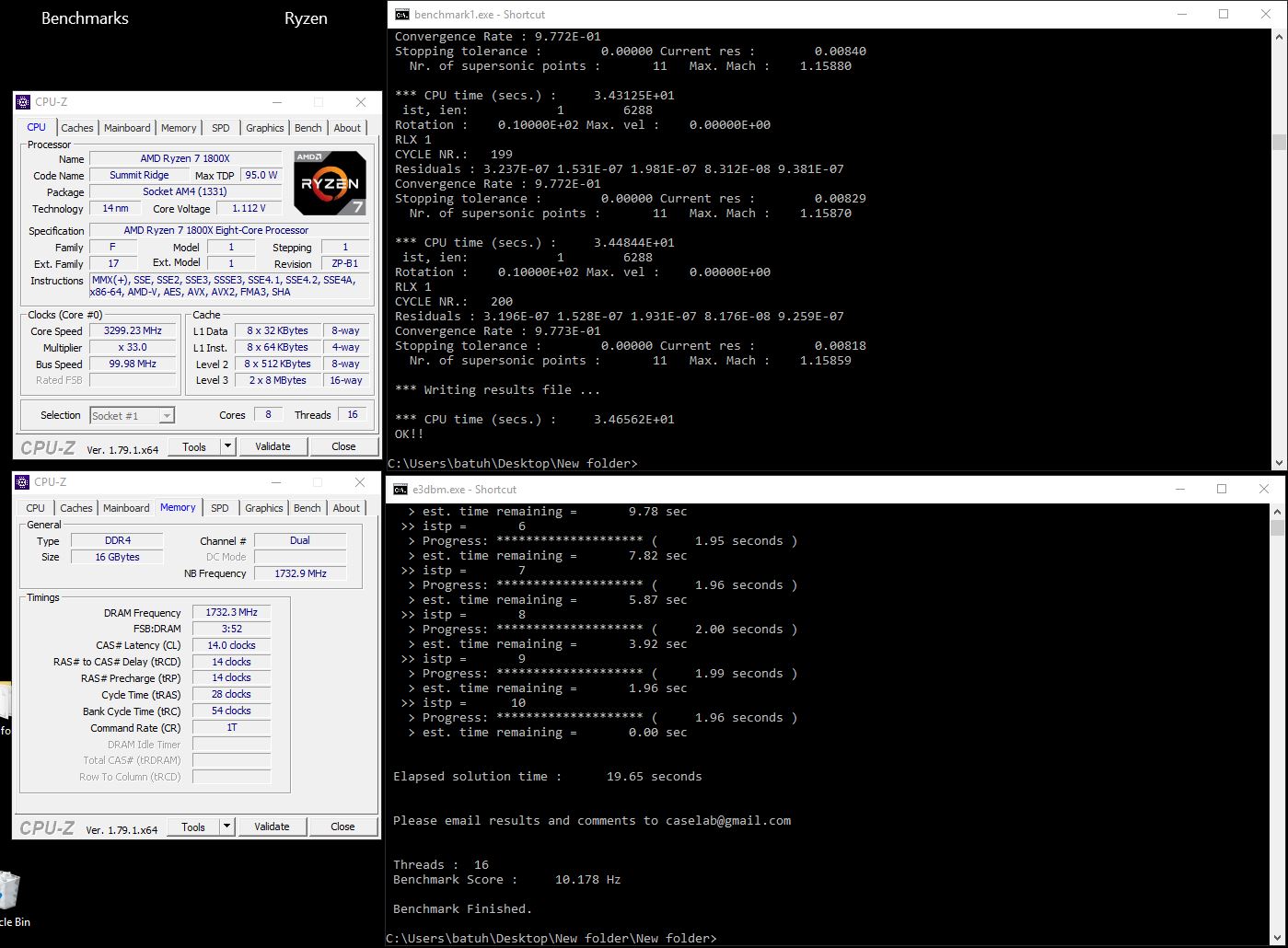
Task: Click Close button in lower CPU-Z window
Action: (342, 827)
